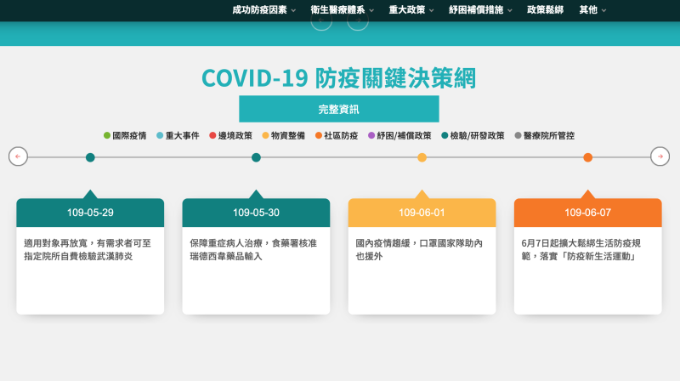Click the next carousel arrow under navigation

358,20
